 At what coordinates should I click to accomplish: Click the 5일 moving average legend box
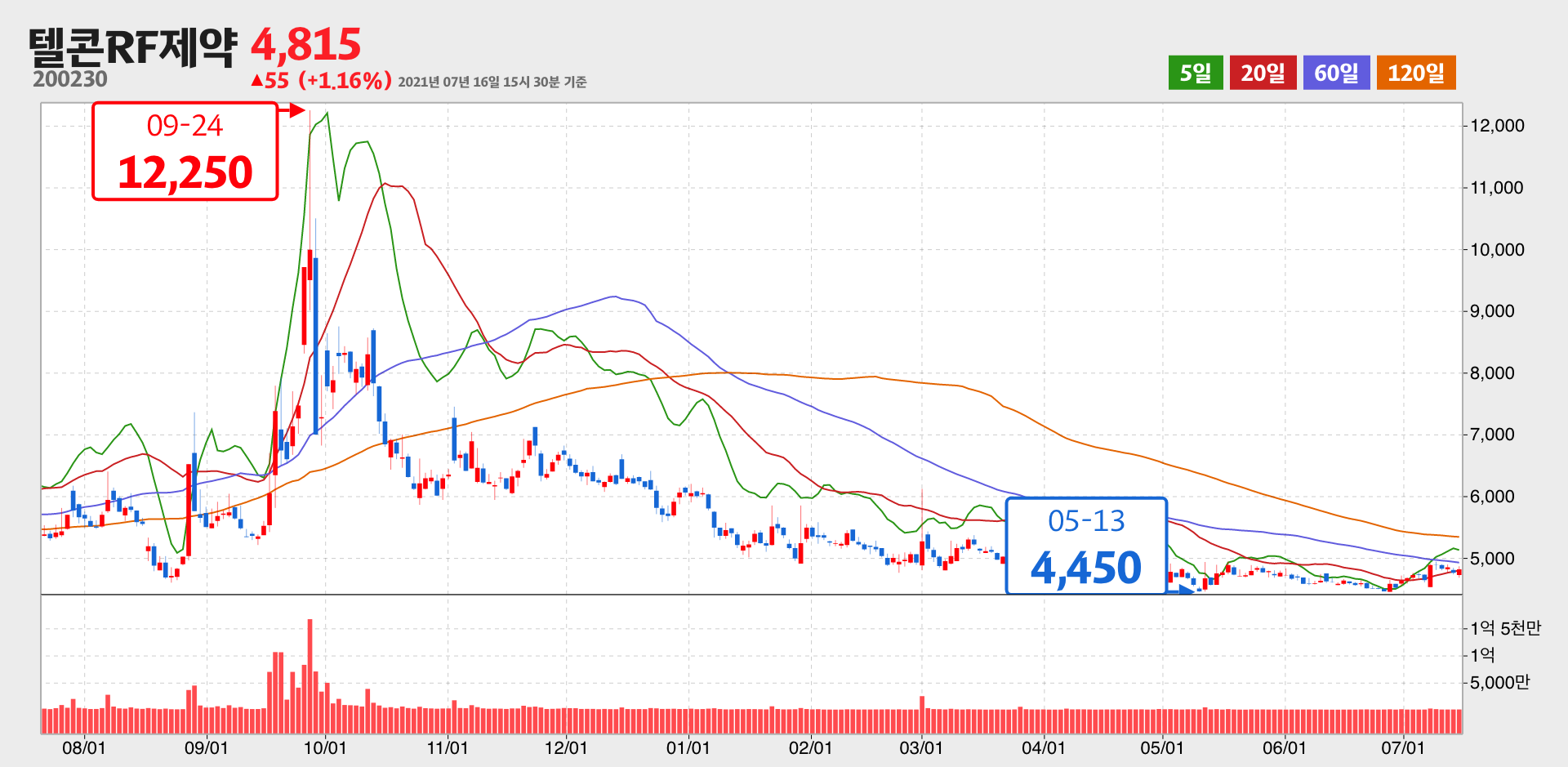pos(1196,73)
